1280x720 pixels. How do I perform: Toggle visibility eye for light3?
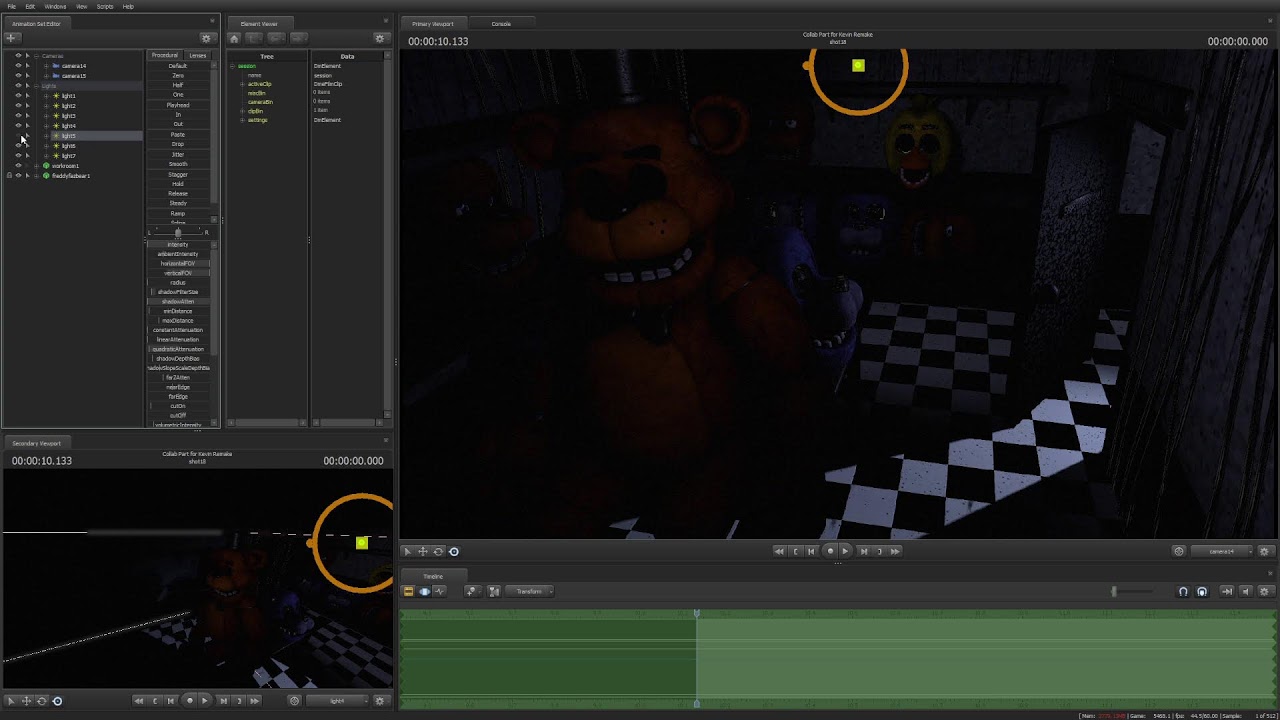pos(18,116)
